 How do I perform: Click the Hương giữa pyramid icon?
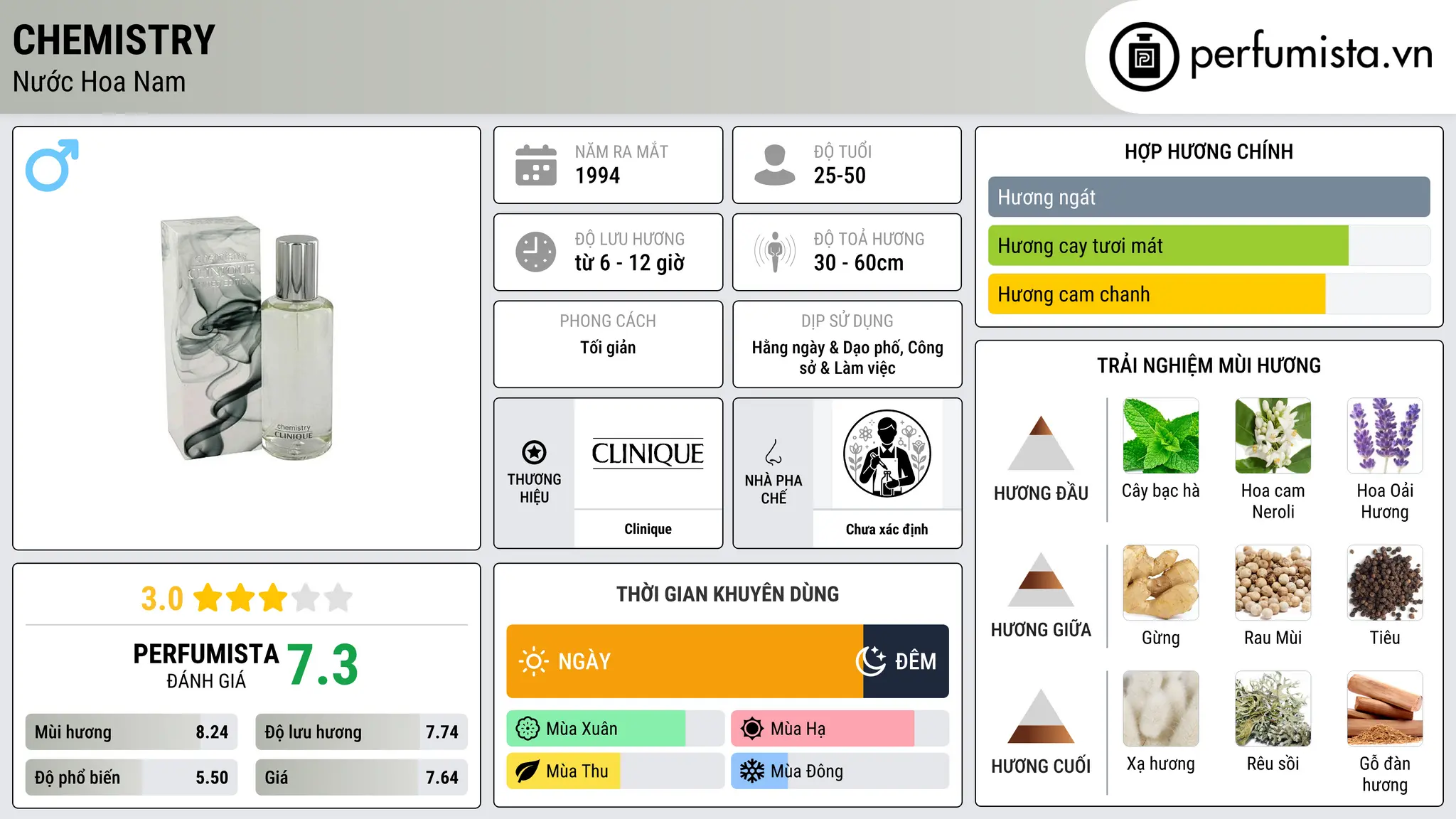pos(1041,579)
